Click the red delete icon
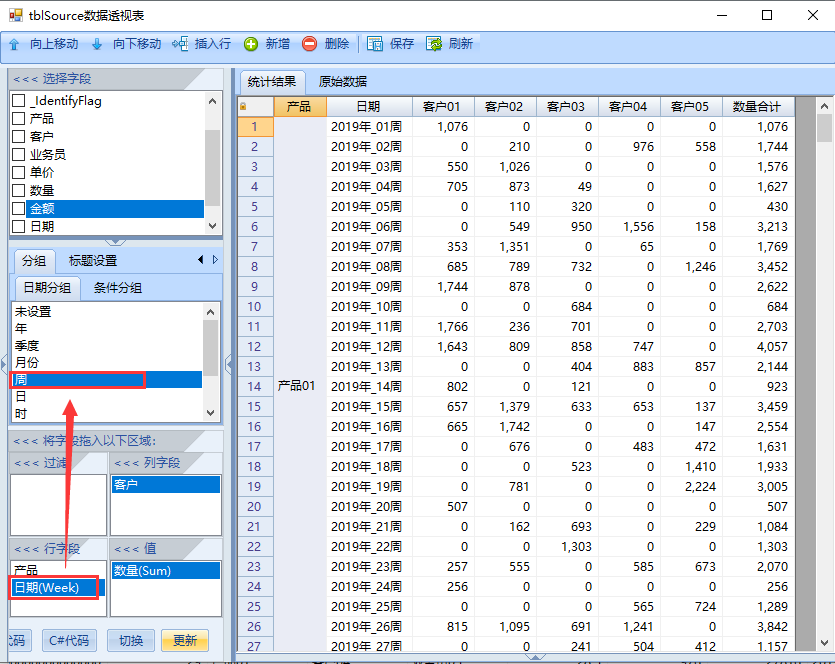835x664 pixels. 309,44
